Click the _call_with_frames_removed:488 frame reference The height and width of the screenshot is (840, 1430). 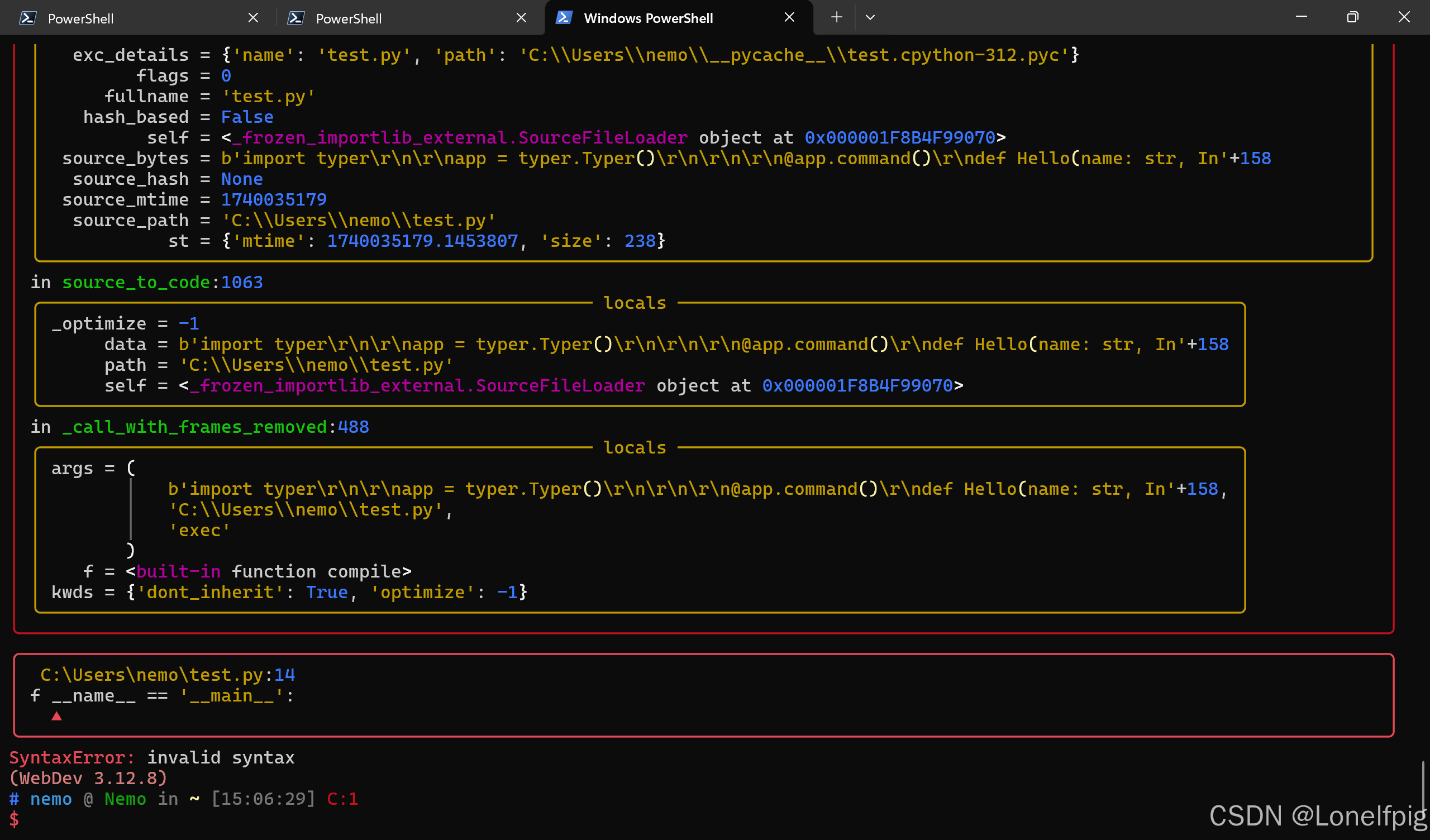(214, 427)
